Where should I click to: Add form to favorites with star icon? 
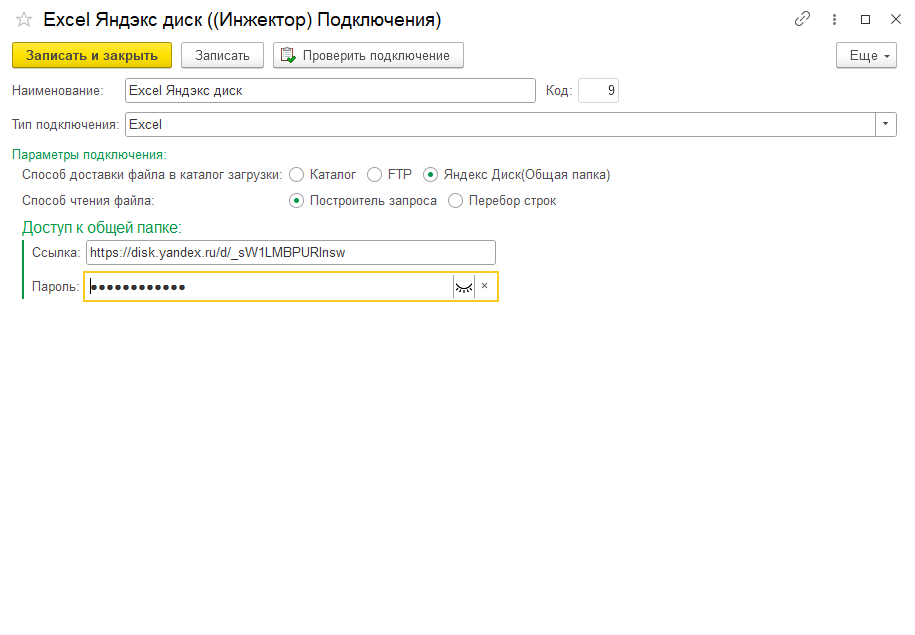(24, 20)
